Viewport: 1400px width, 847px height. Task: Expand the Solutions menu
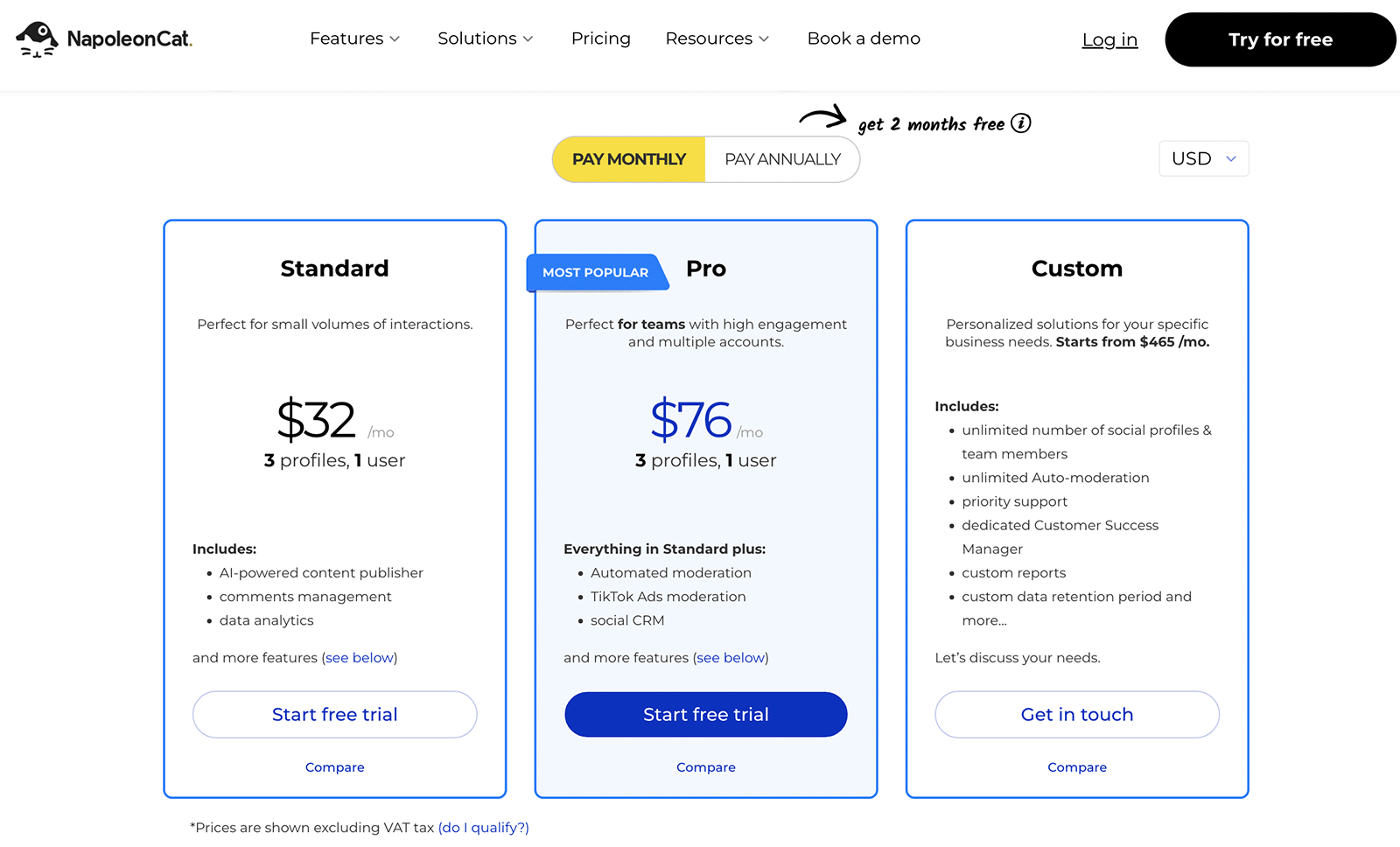pyautogui.click(x=485, y=38)
